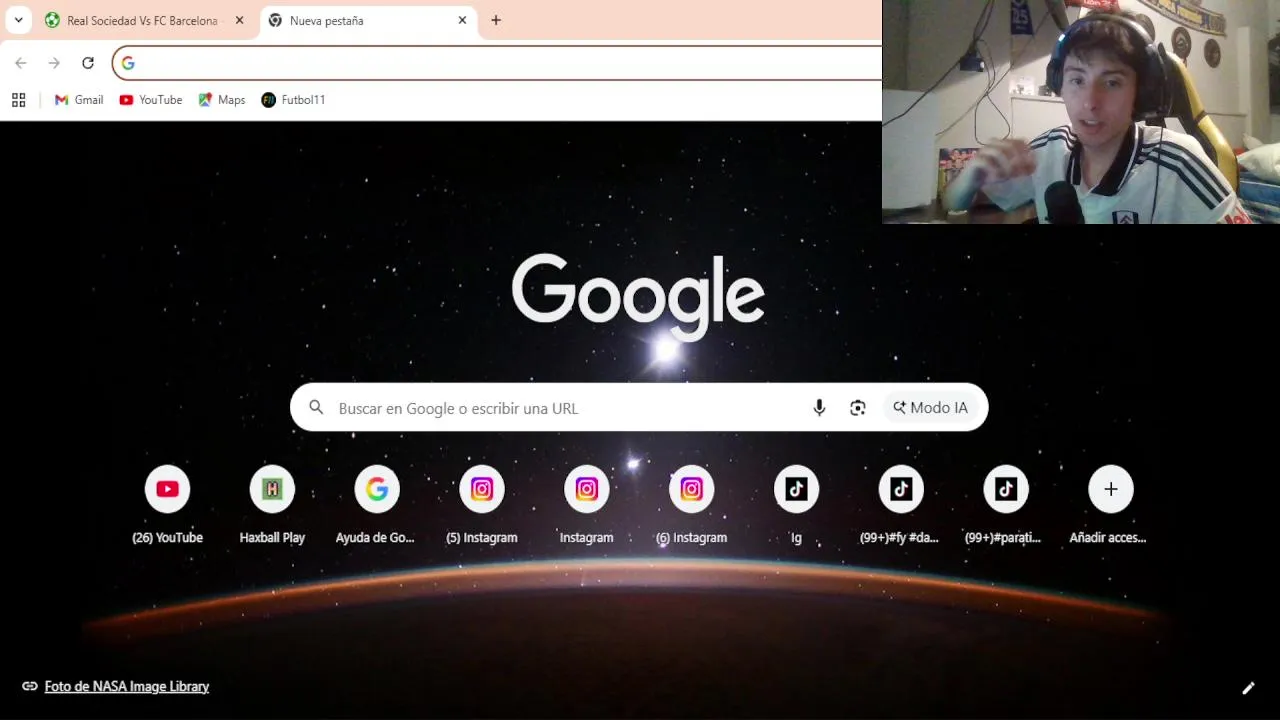Image resolution: width=1280 pixels, height=720 pixels.
Task: Open the Maps bookmark
Action: 222,100
